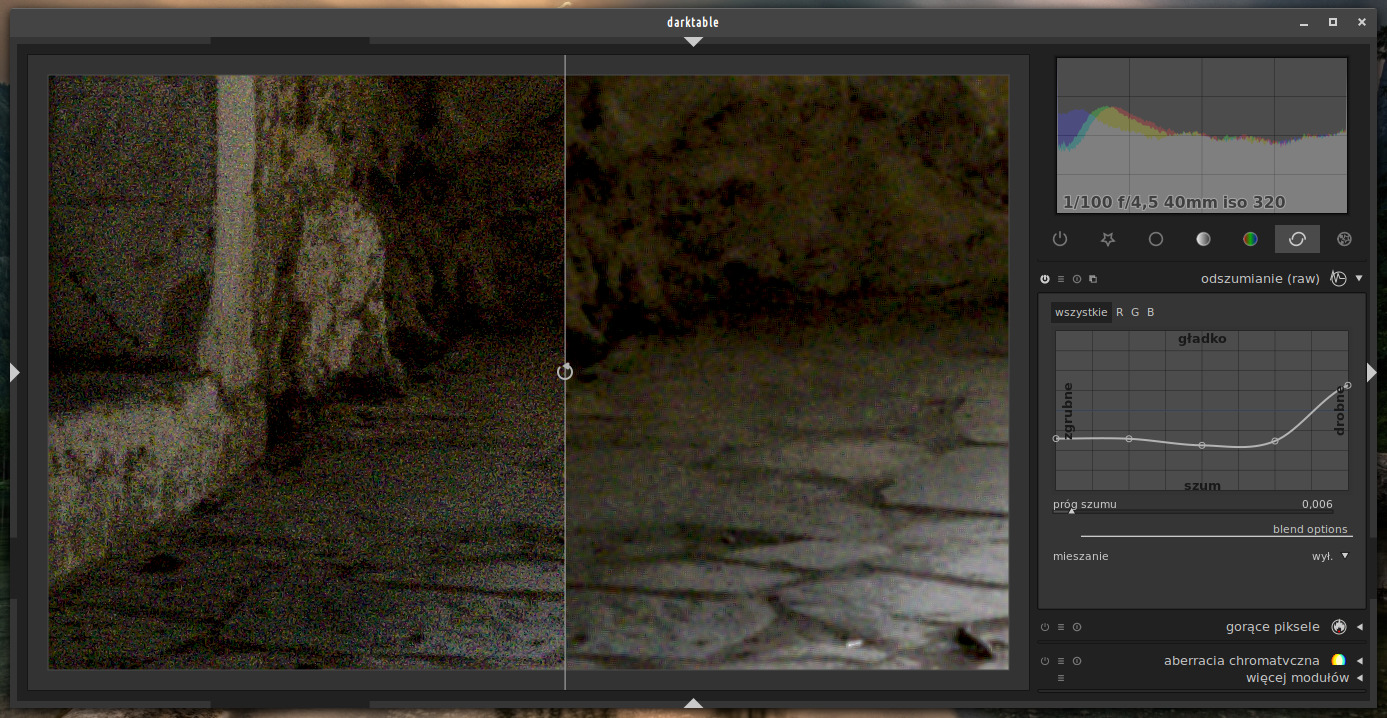Enable the gorące piksele module
This screenshot has width=1387, height=718.
(1045, 627)
